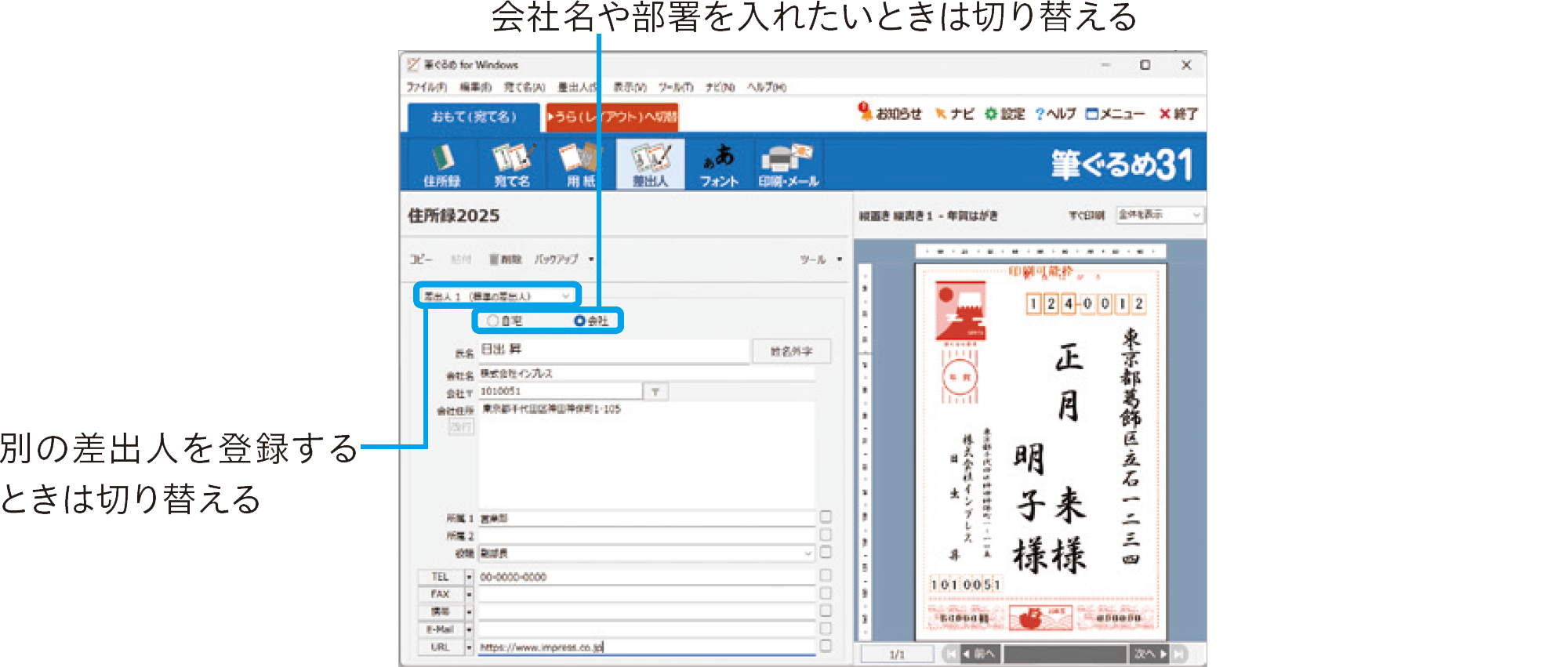The width and height of the screenshot is (1568, 667).
Task: Click the 次へ next button
Action: click(x=1149, y=654)
